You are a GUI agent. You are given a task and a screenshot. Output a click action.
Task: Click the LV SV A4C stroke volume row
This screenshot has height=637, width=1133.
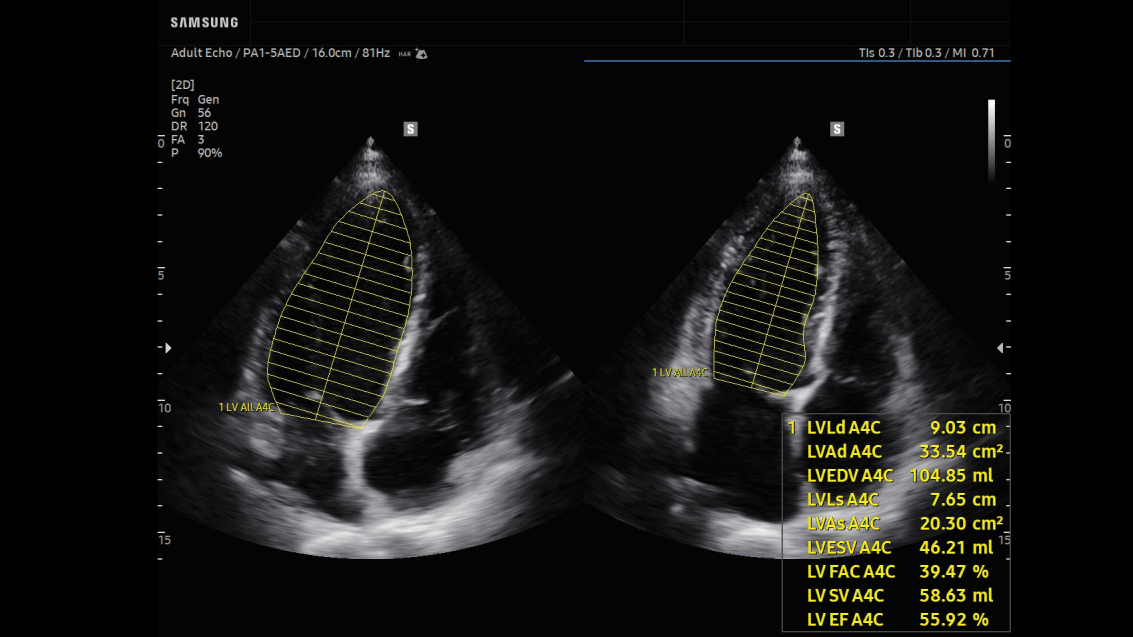[896, 596]
